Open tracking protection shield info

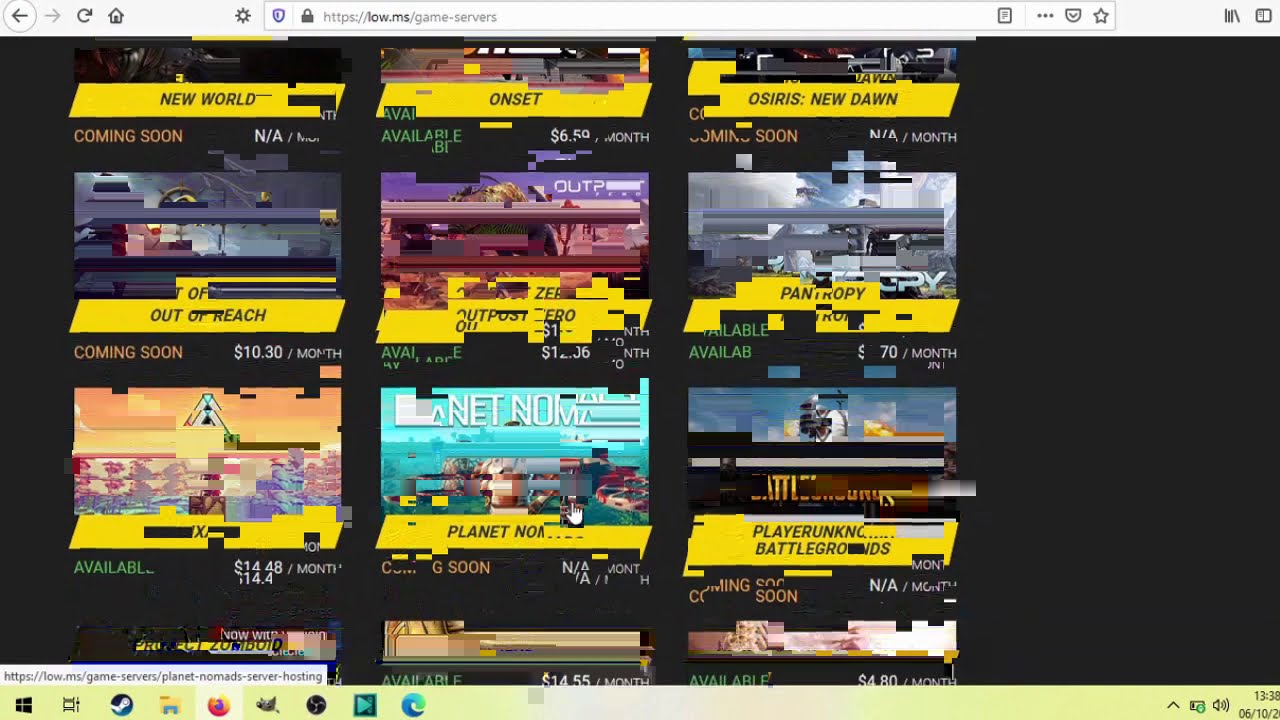(x=279, y=16)
